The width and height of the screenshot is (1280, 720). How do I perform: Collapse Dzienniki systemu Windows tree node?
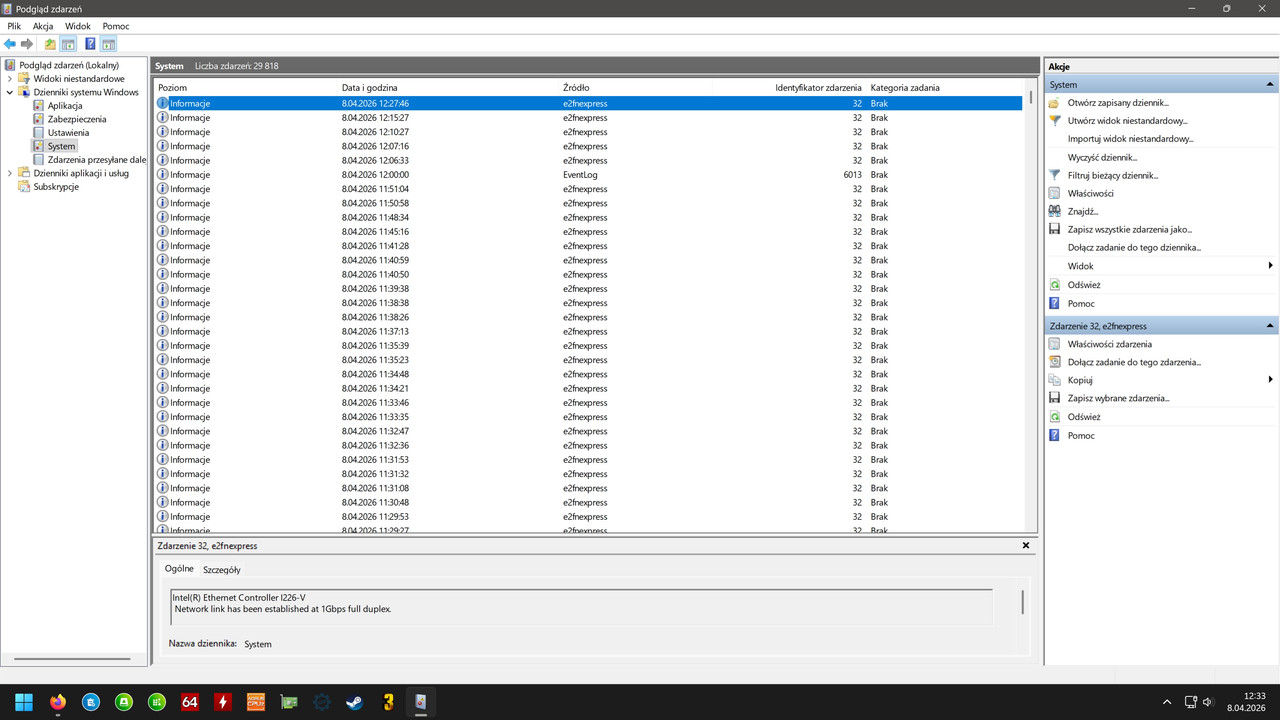[10, 92]
